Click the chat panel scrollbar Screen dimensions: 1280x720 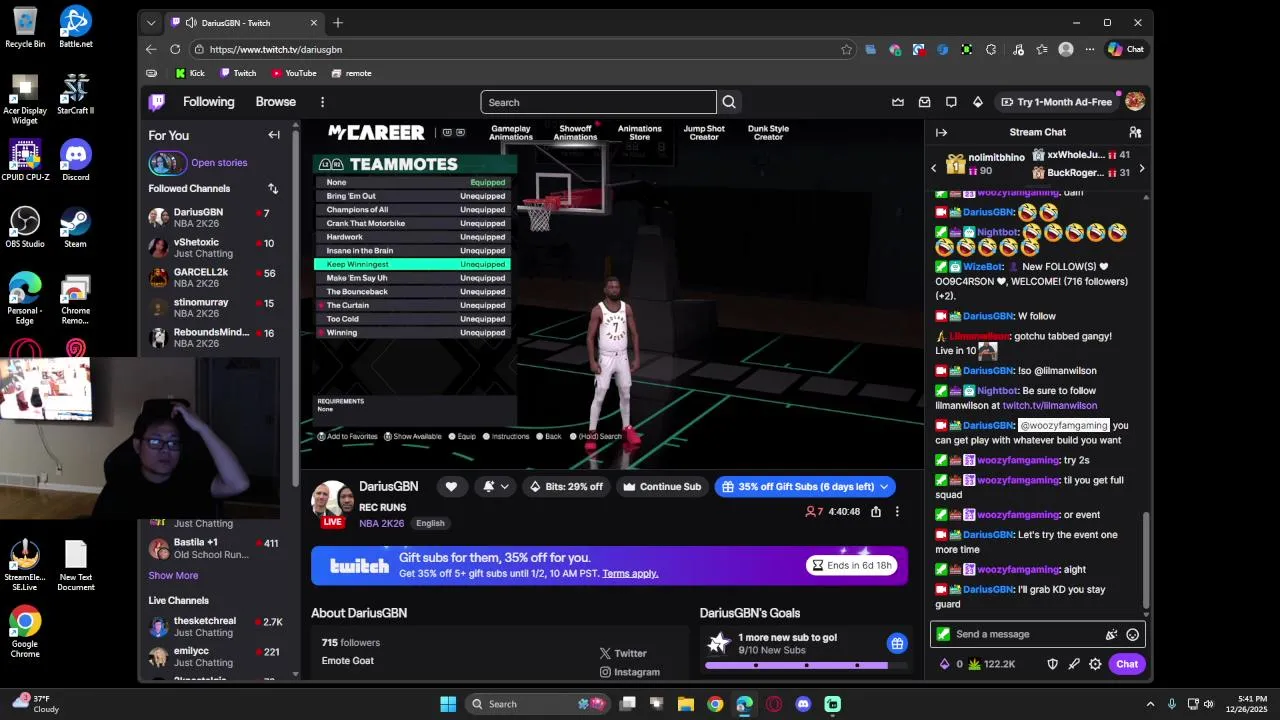pos(1146,560)
